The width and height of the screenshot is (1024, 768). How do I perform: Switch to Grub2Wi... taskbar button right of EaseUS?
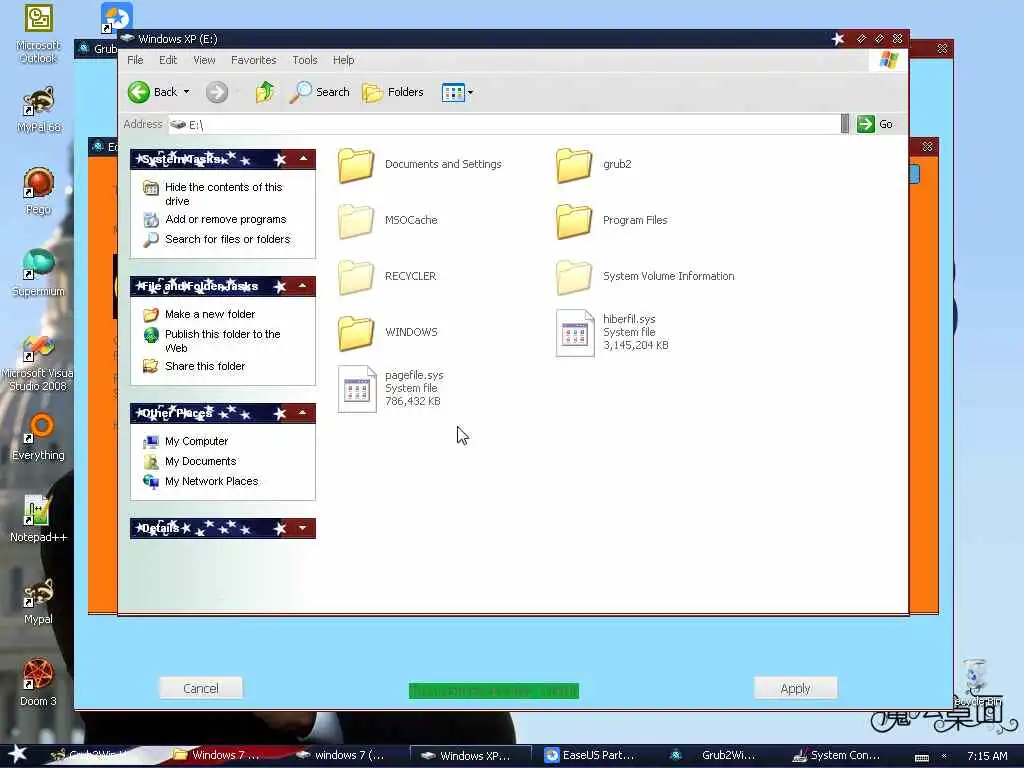click(713, 756)
